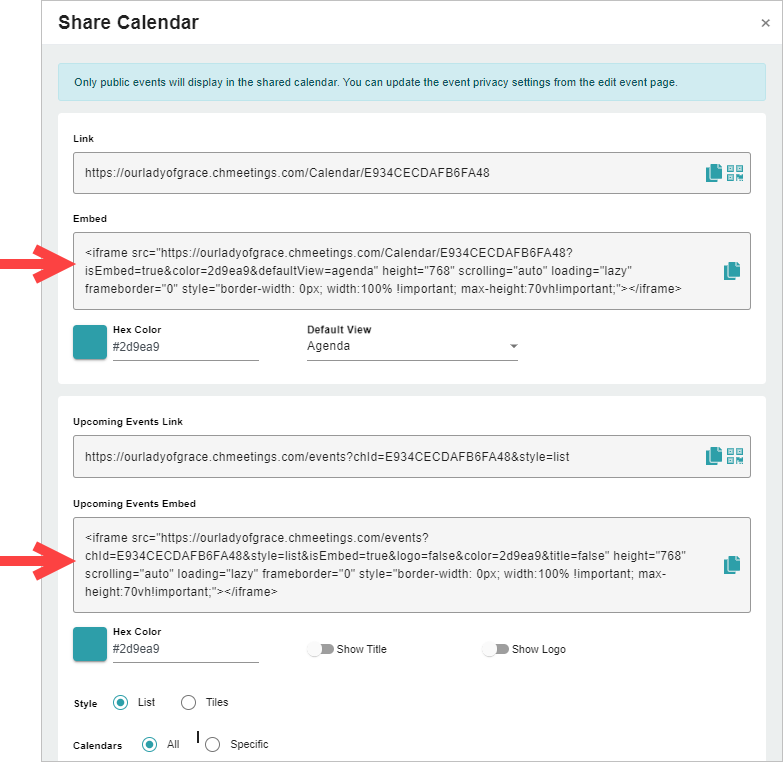Viewport: 783px width, 762px height.
Task: Select the Tiles style radio button
Action: click(188, 703)
